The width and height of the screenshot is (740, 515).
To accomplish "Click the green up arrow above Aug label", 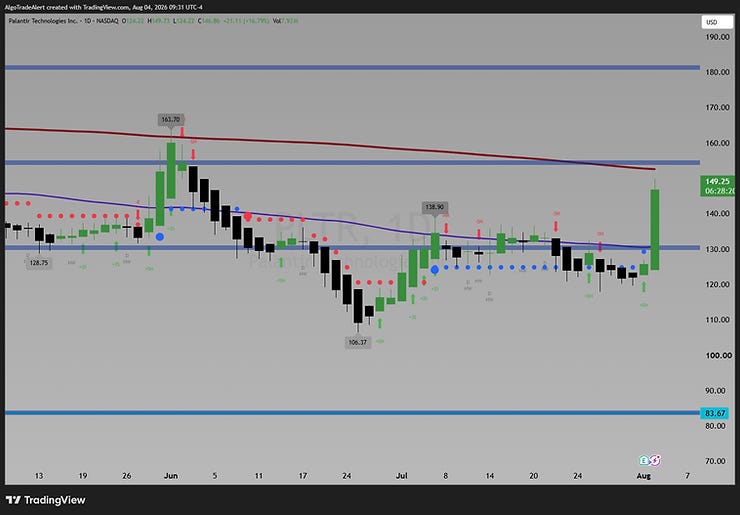I will coord(644,287).
